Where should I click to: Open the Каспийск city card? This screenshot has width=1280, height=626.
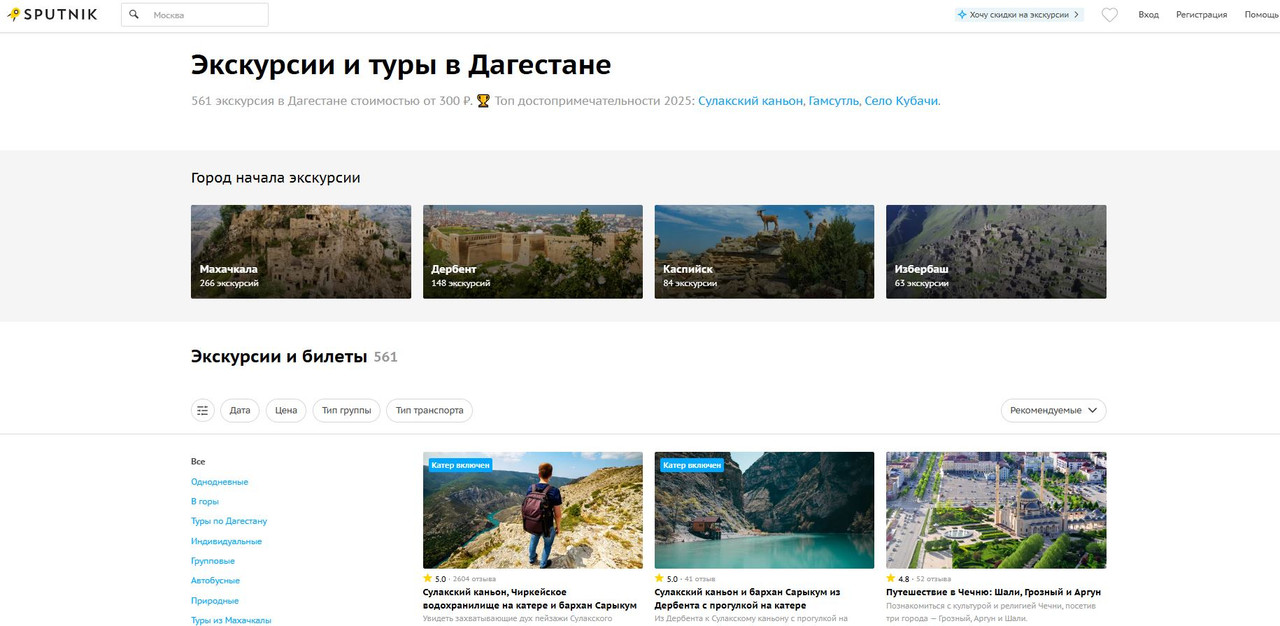pos(764,252)
